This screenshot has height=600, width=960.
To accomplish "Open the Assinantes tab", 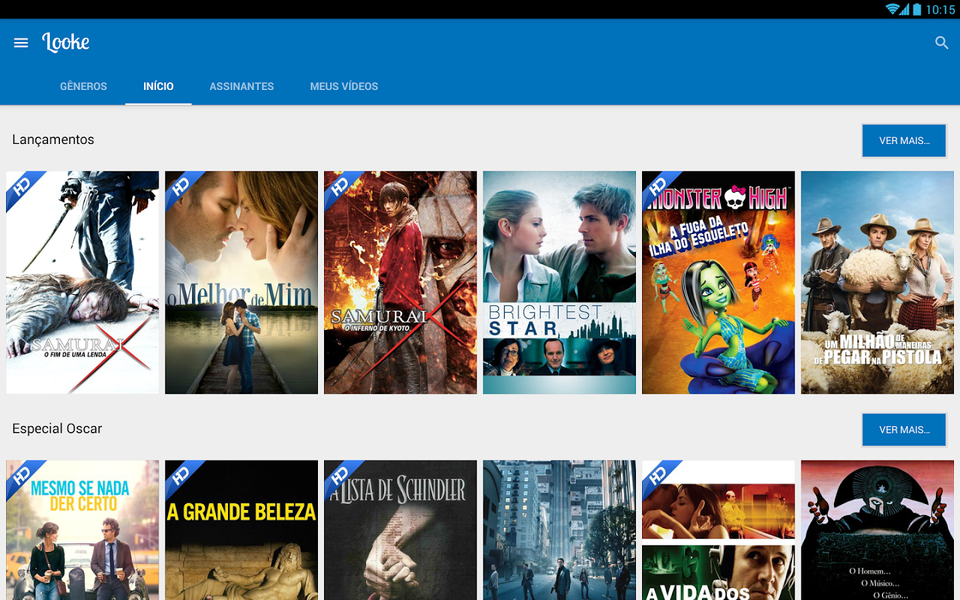I will coord(241,86).
